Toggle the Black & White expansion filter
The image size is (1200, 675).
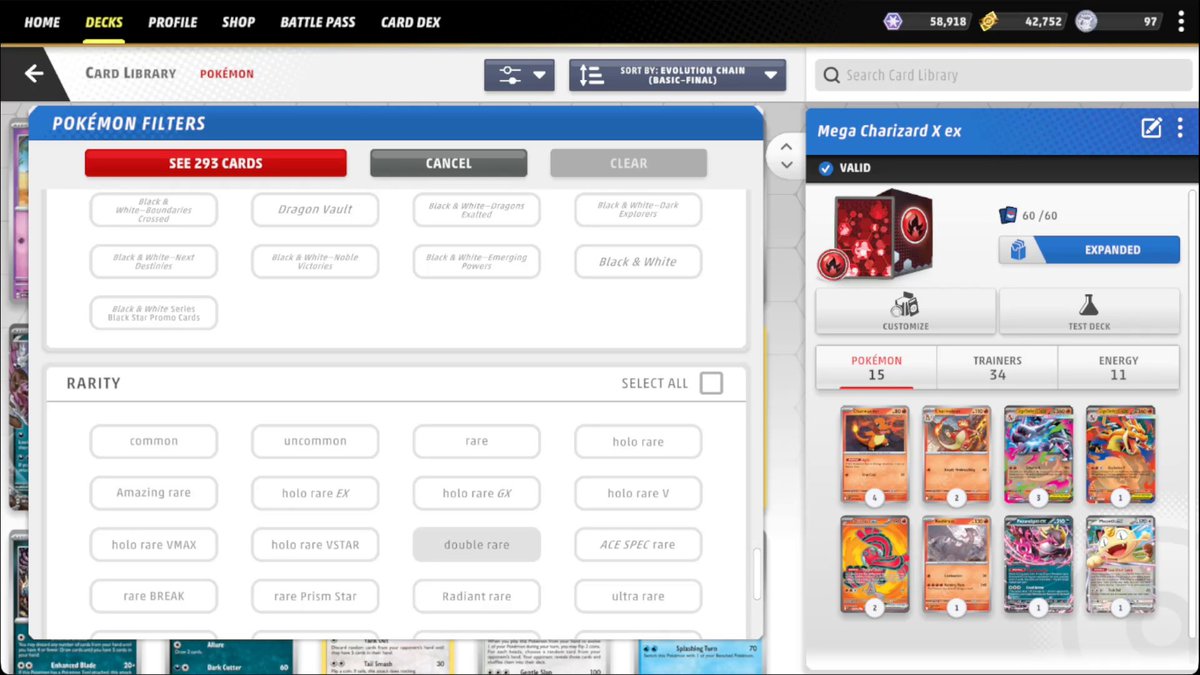[x=638, y=262]
